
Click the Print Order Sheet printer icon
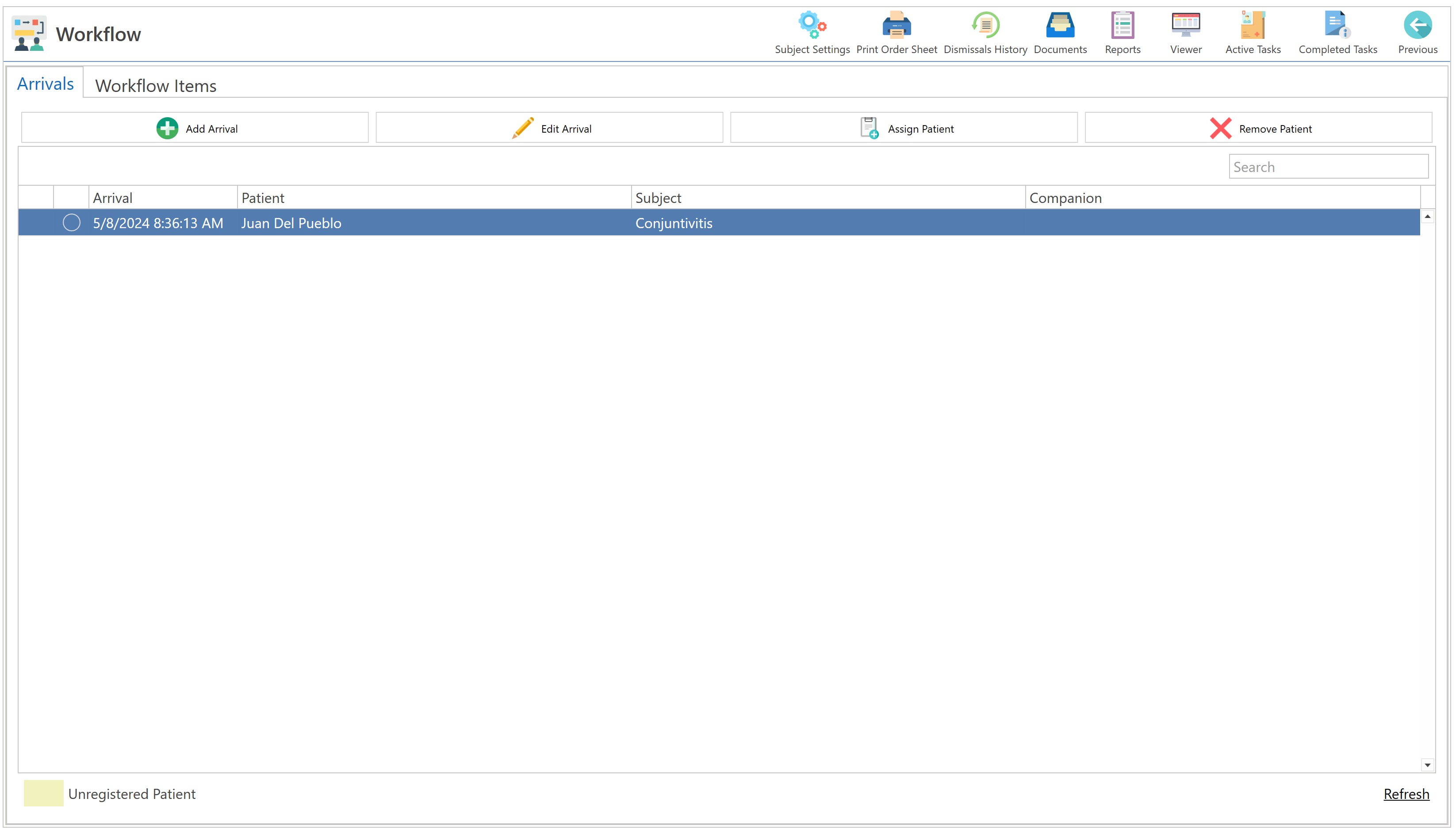[896, 26]
